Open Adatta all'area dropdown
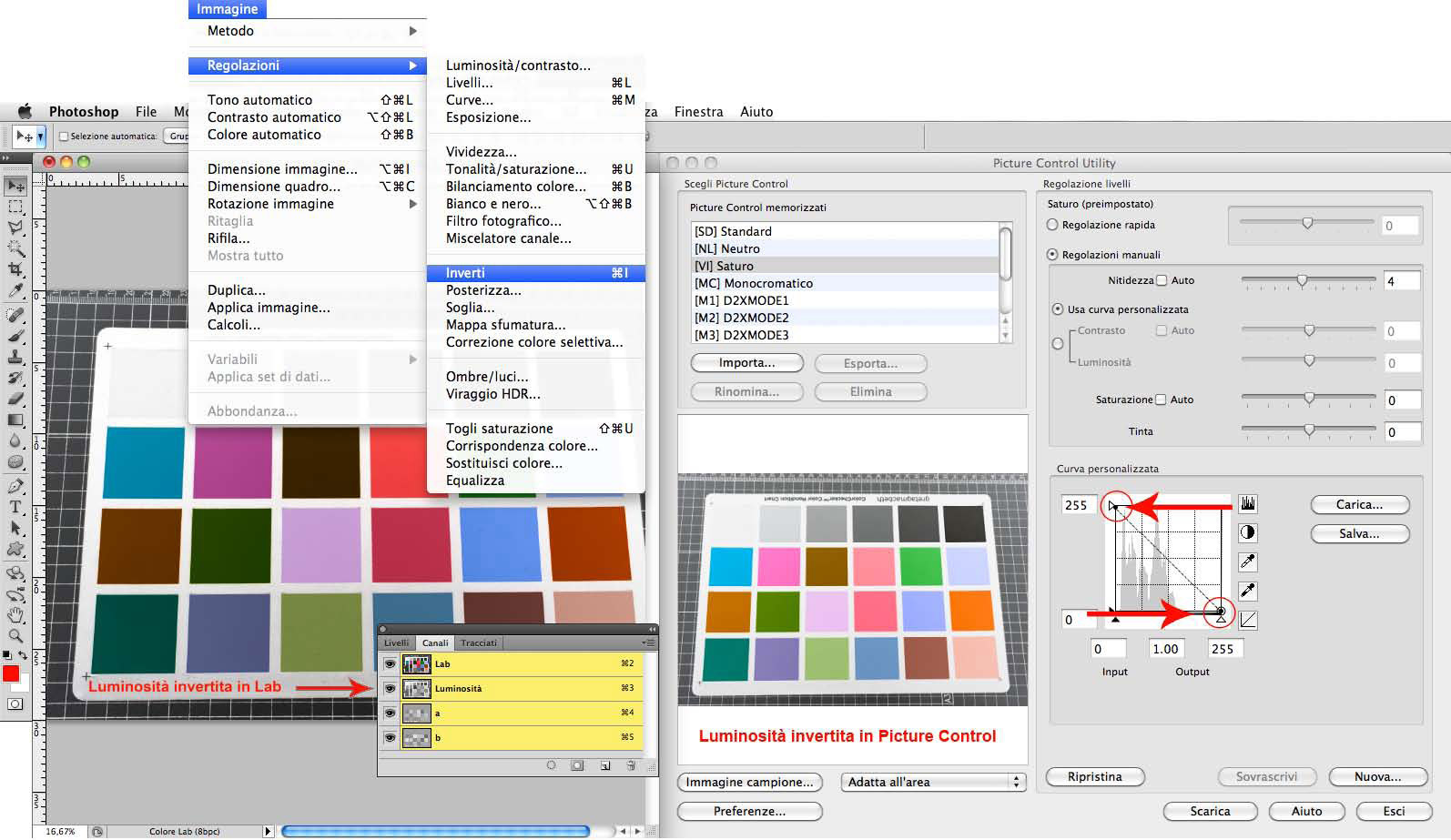This screenshot has height=840, width=1451. pyautogui.click(x=932, y=782)
